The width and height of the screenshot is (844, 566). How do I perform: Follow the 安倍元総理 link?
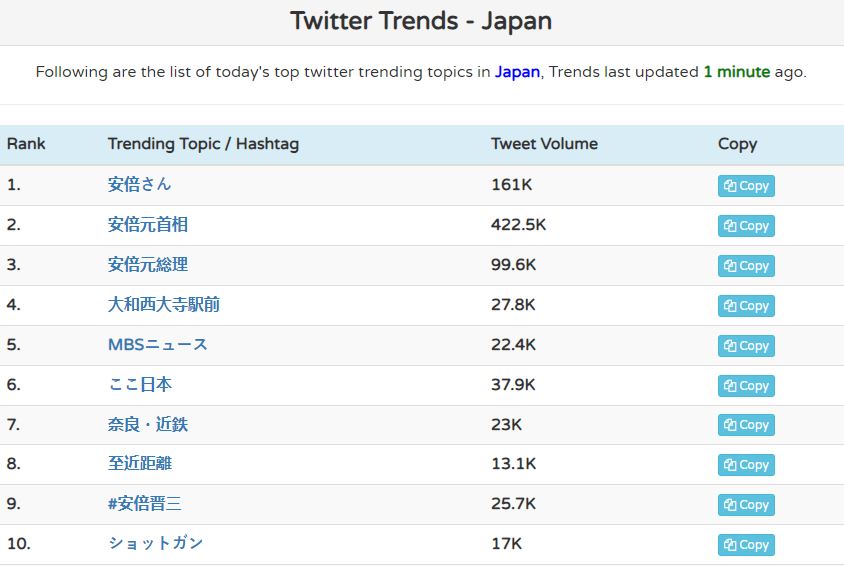tap(147, 265)
